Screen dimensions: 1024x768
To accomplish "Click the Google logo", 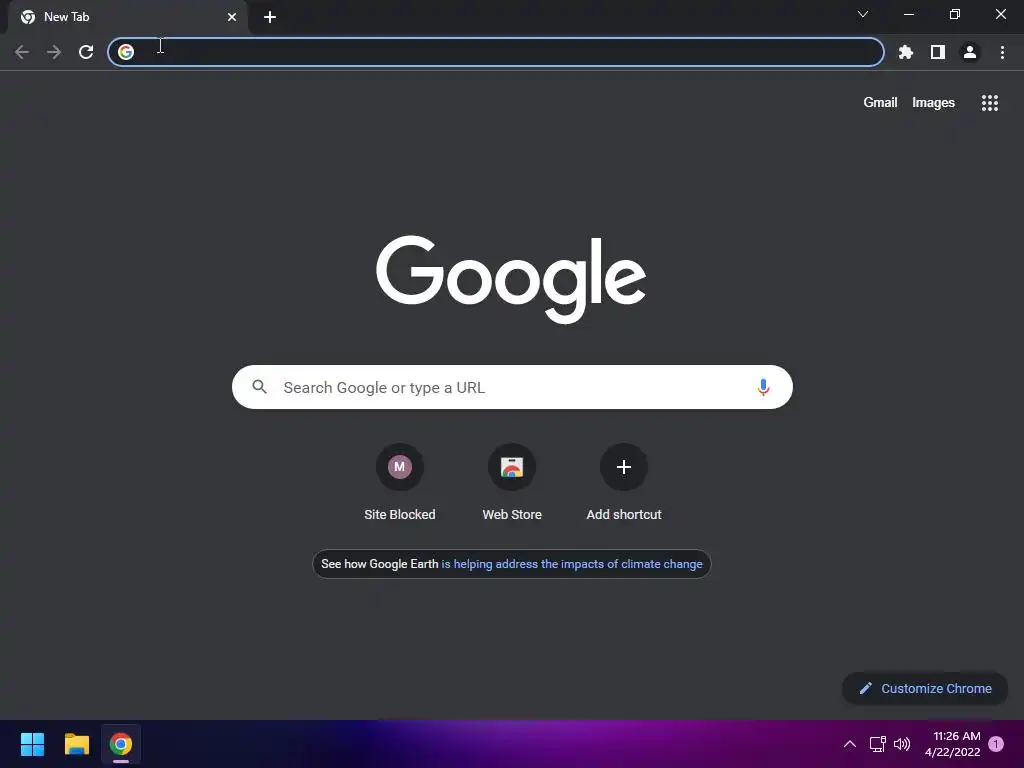I will pyautogui.click(x=511, y=279).
